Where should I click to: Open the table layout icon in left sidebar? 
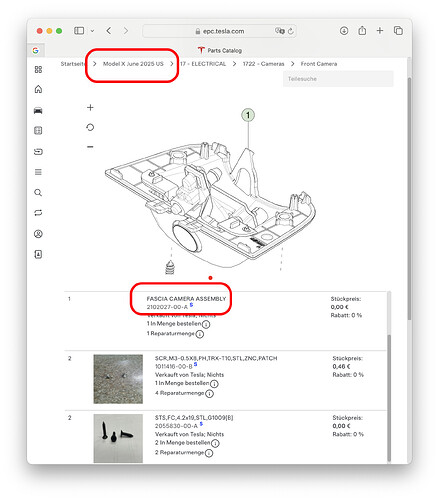38,131
